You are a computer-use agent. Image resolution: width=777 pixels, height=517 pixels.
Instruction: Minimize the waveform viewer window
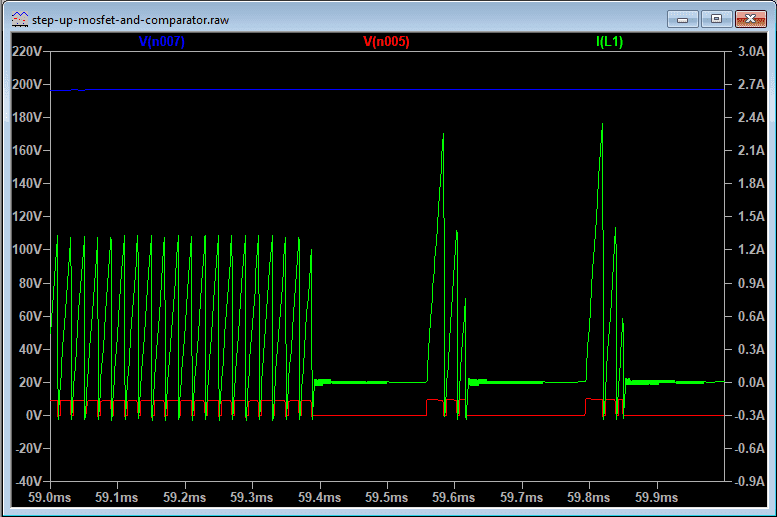tap(684, 18)
